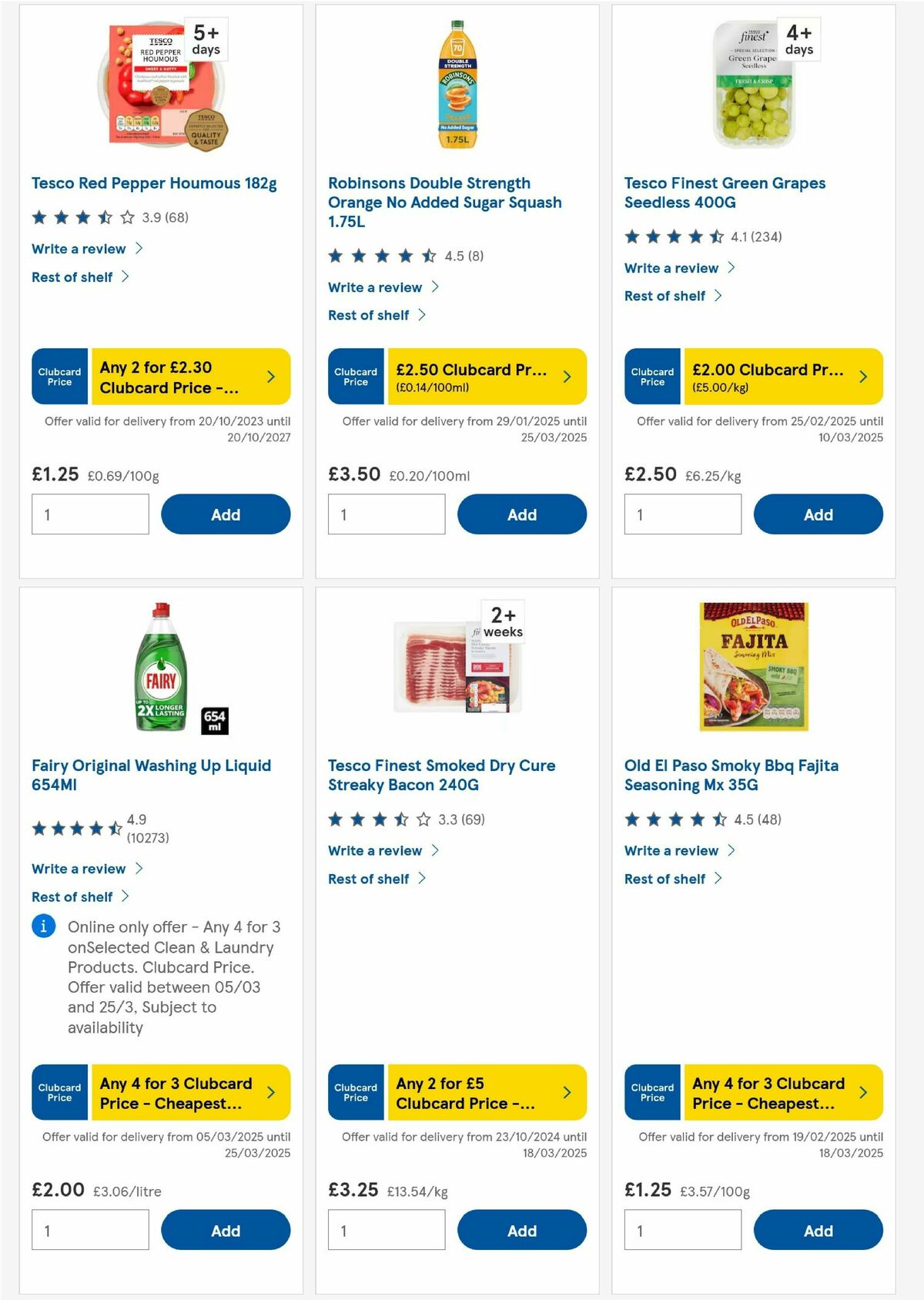Click the yellow arrow on Any 2 for £2.30 offer
The height and width of the screenshot is (1300, 924).
[x=270, y=376]
